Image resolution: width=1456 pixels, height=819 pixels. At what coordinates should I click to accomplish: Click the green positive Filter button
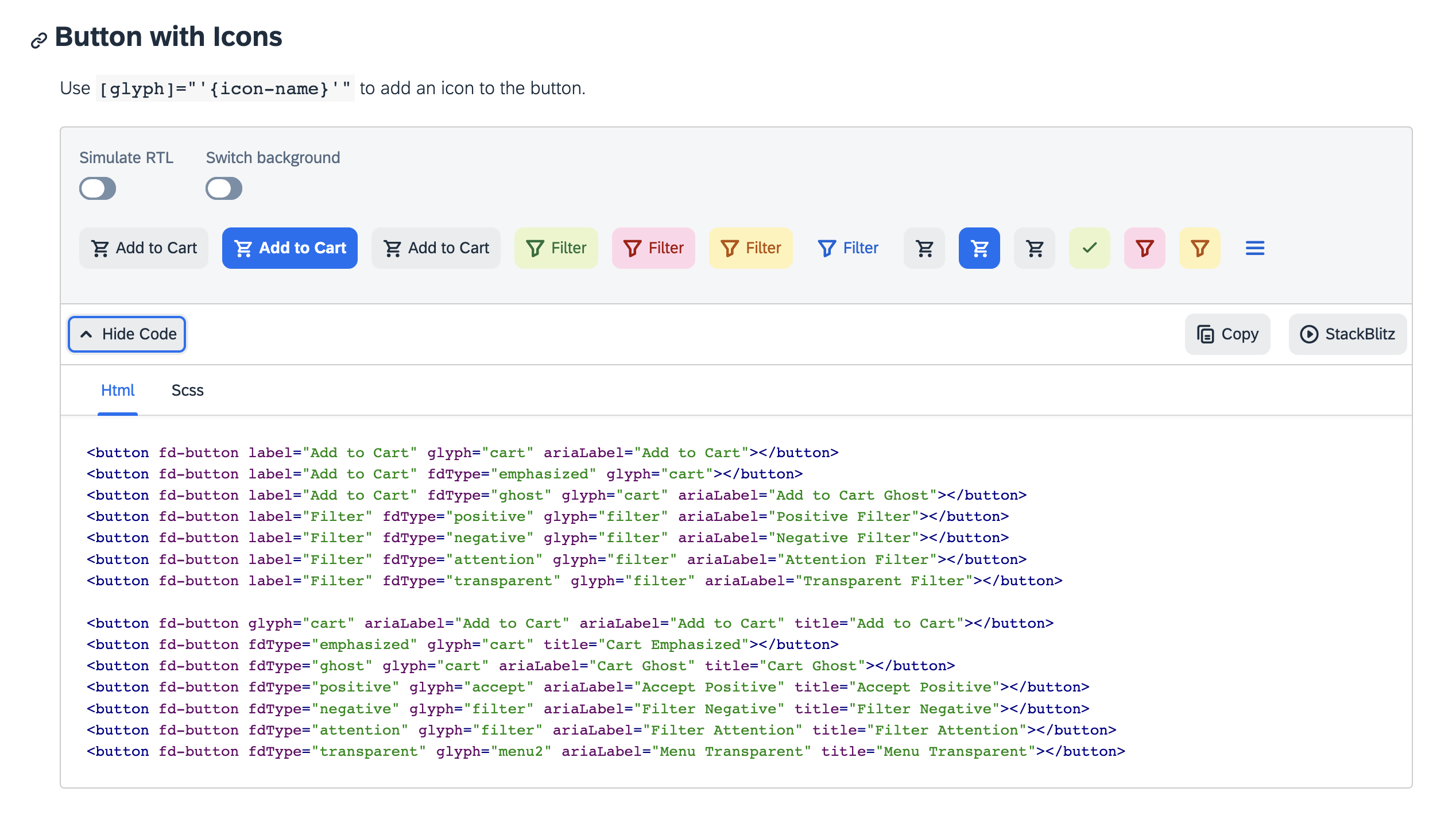click(556, 248)
